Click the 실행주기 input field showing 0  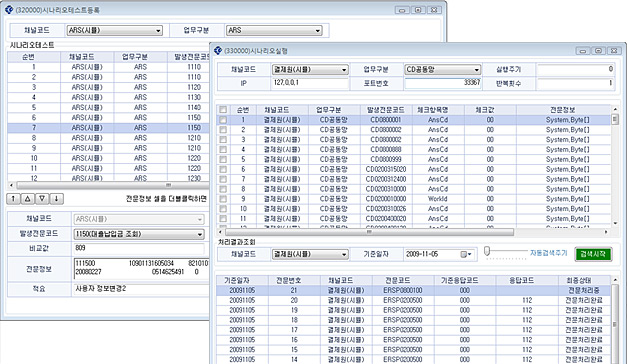pyautogui.click(x=575, y=69)
